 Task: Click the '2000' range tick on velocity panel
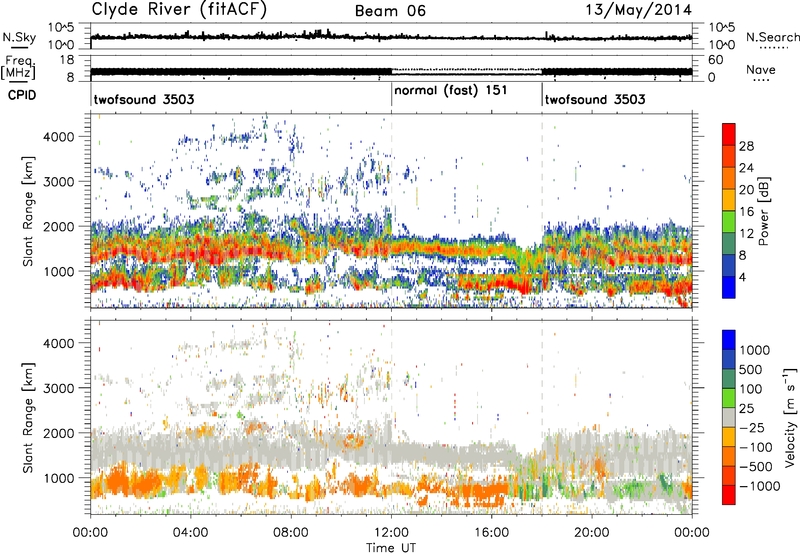(58, 433)
